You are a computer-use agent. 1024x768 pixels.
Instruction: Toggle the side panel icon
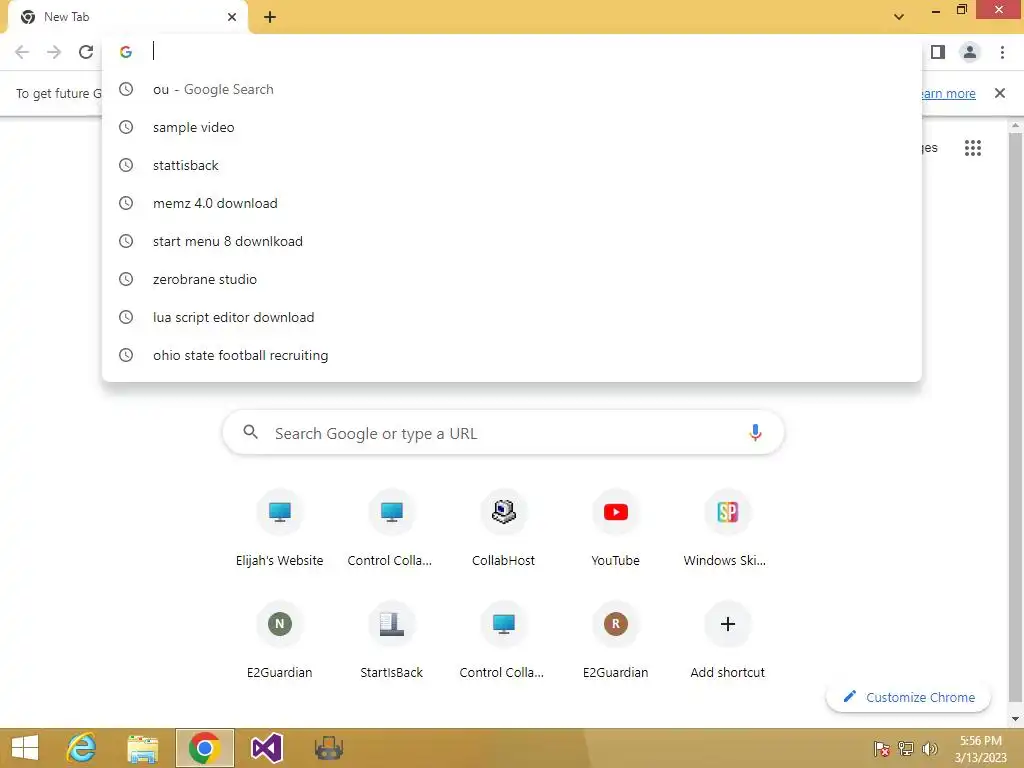[938, 52]
